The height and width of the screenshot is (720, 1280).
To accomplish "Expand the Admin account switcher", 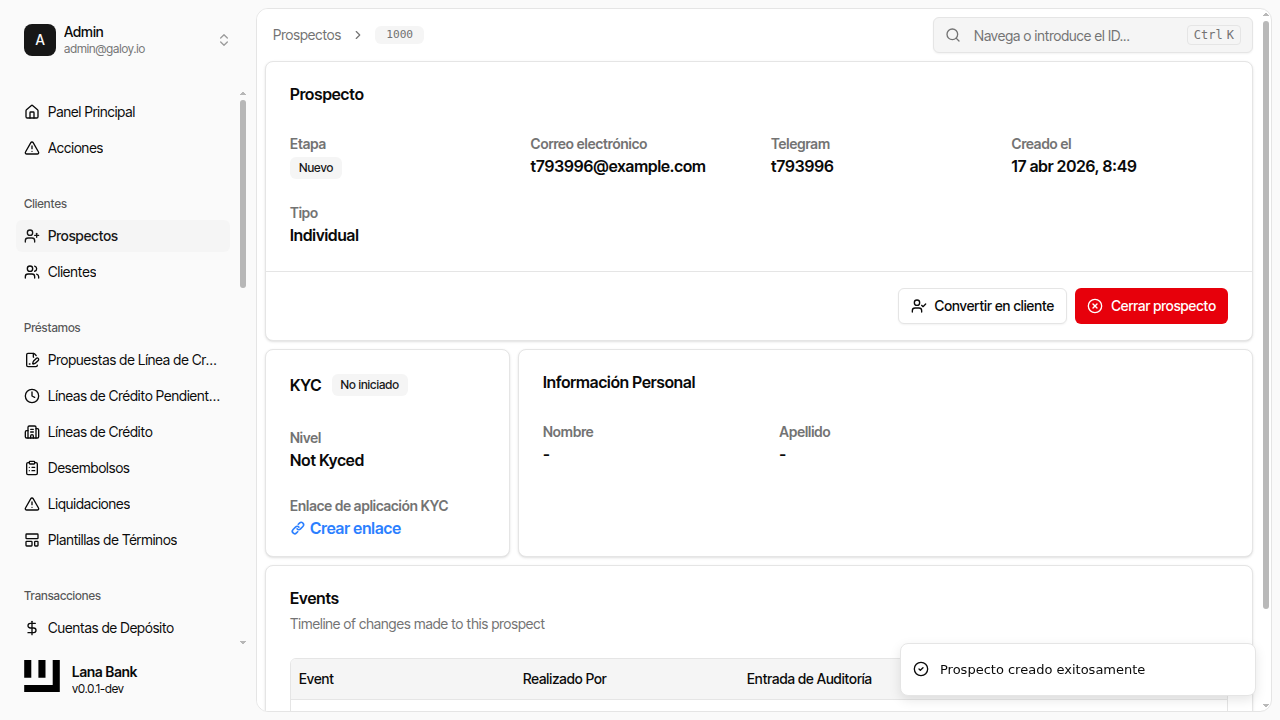I will coord(224,40).
